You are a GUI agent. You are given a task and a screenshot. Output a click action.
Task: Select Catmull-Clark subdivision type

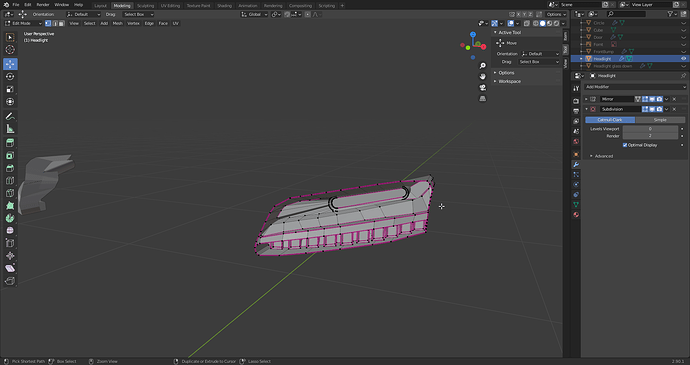click(x=610, y=120)
